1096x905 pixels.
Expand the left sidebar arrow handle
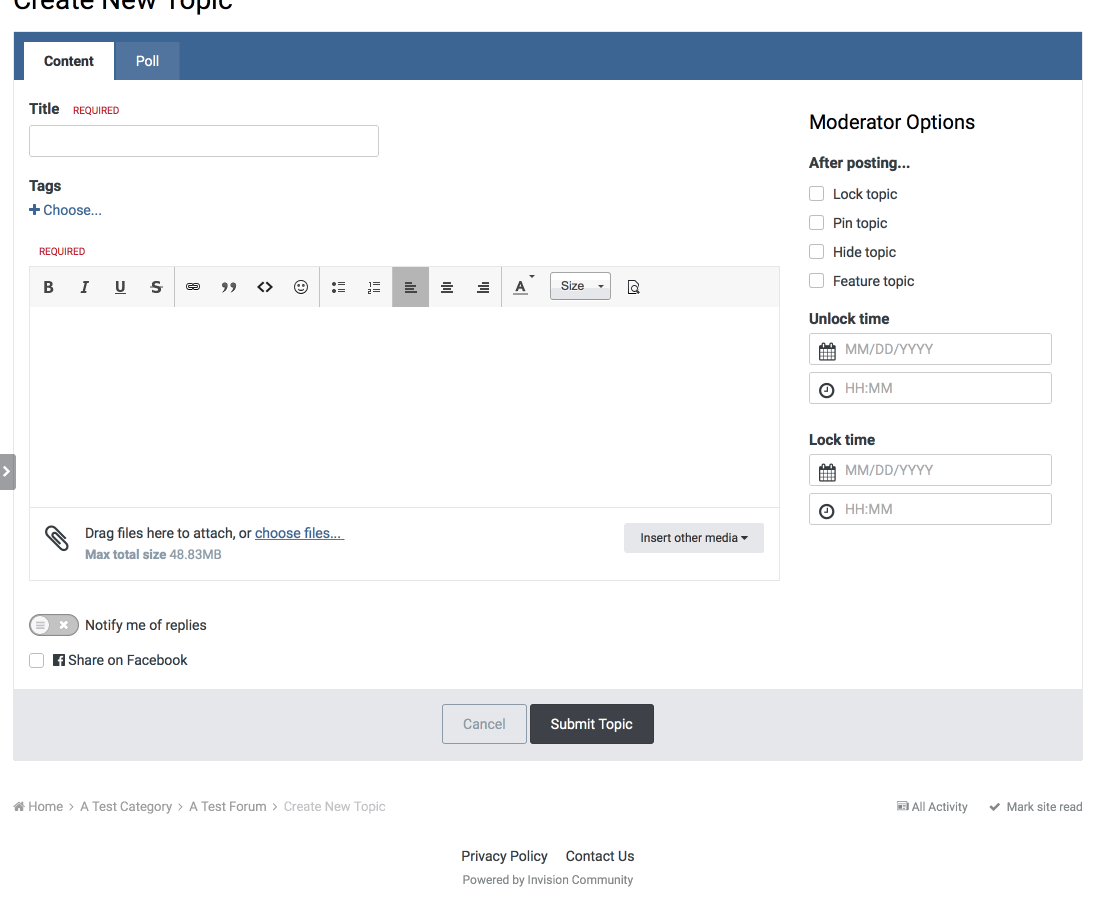pos(7,471)
